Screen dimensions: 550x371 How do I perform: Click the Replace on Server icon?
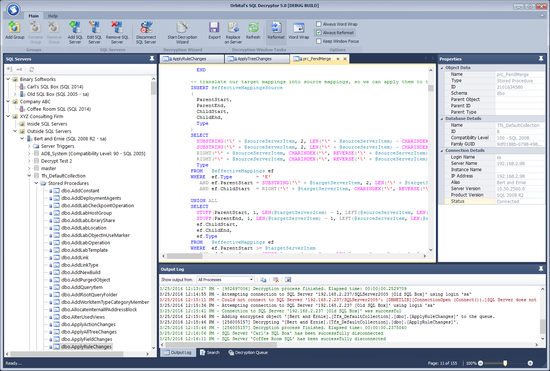click(233, 32)
